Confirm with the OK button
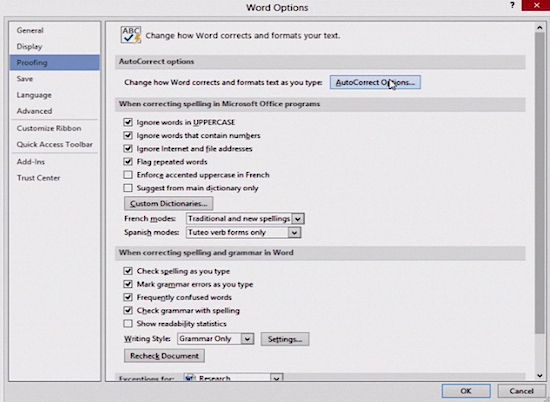 [x=466, y=391]
